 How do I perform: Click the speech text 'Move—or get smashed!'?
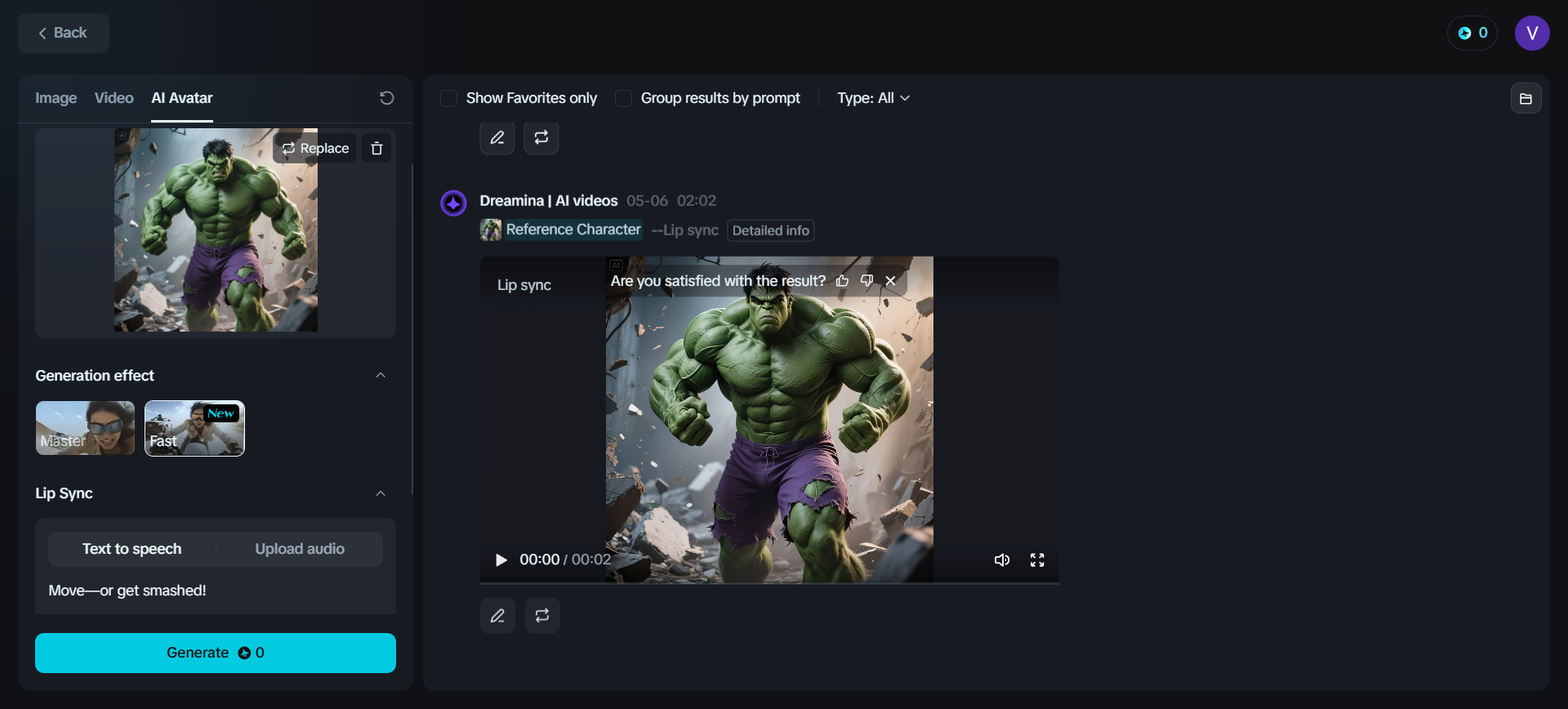pyautogui.click(x=127, y=591)
